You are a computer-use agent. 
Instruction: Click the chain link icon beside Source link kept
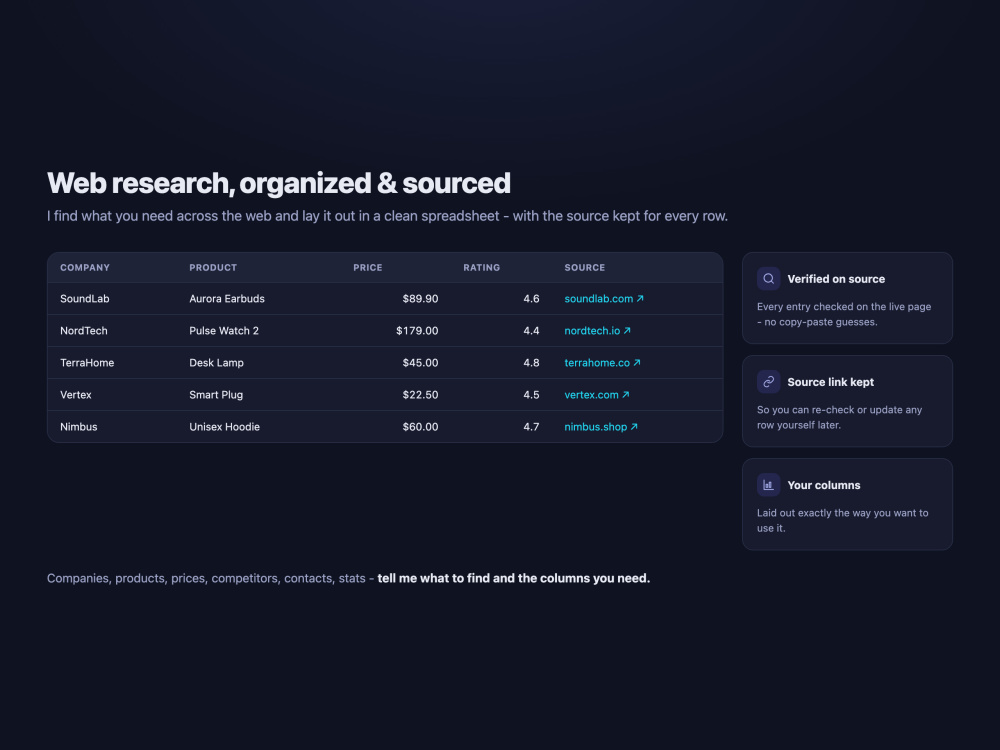768,382
